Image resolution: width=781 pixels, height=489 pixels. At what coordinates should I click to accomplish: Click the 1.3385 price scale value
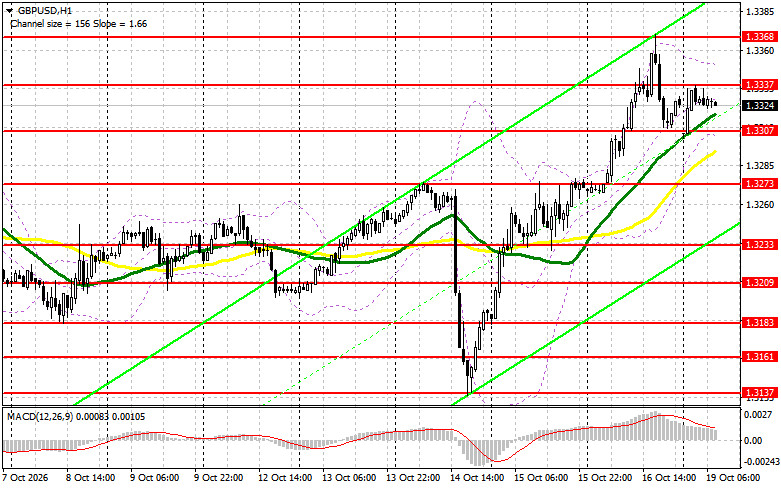[x=760, y=11]
